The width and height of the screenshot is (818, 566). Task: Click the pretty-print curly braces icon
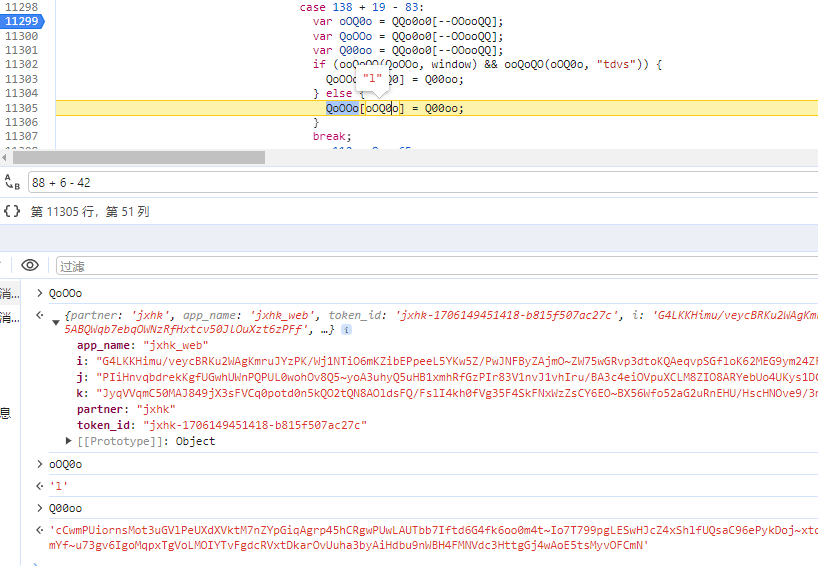pos(12,211)
